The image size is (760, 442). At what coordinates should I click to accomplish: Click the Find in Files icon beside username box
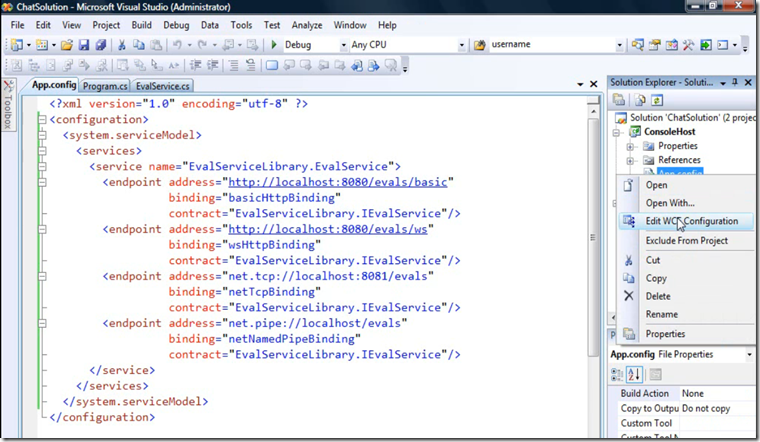click(480, 45)
